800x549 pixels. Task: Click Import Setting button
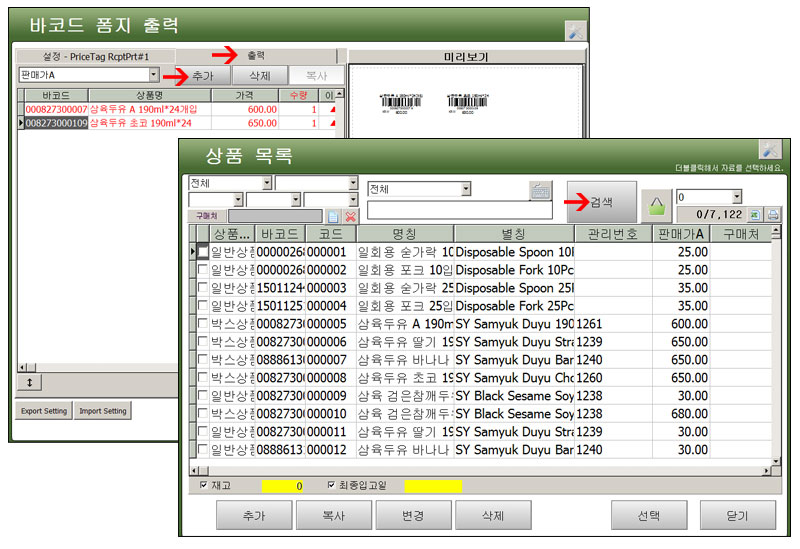point(103,411)
